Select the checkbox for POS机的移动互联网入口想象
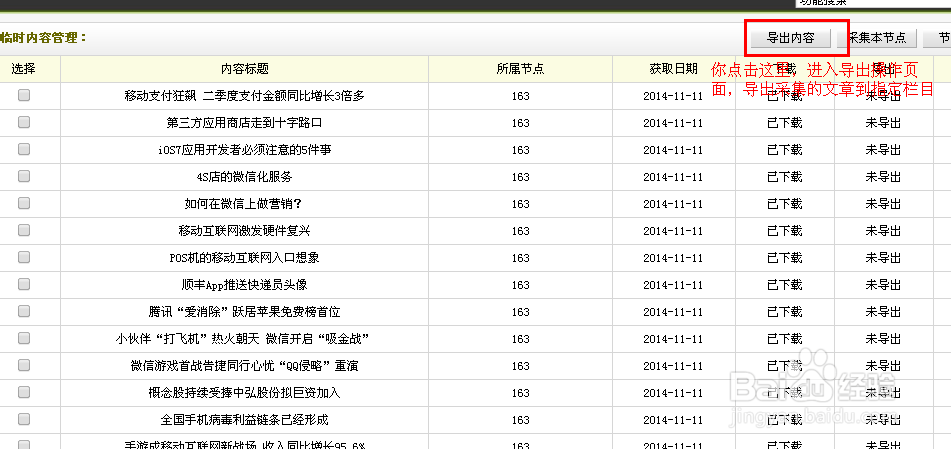This screenshot has width=951, height=449. pos(24,257)
